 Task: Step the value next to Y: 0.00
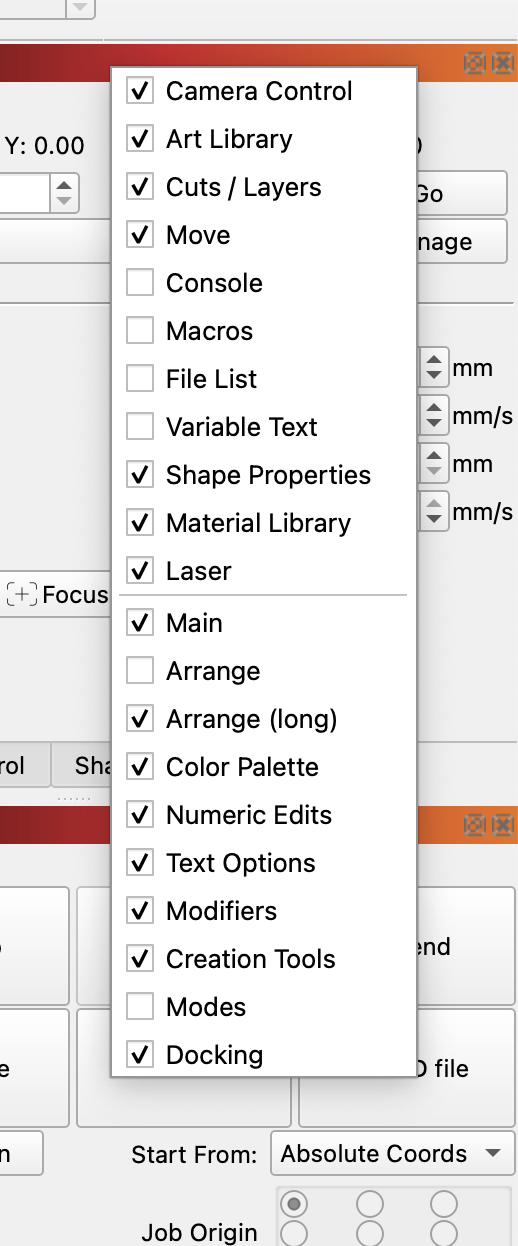click(x=64, y=193)
